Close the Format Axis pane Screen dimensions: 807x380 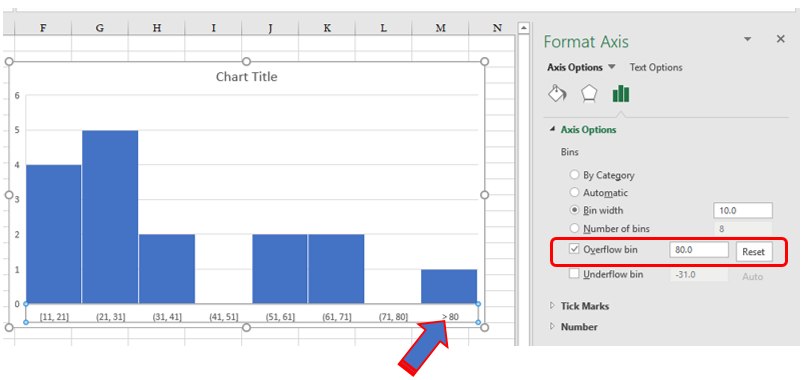781,39
